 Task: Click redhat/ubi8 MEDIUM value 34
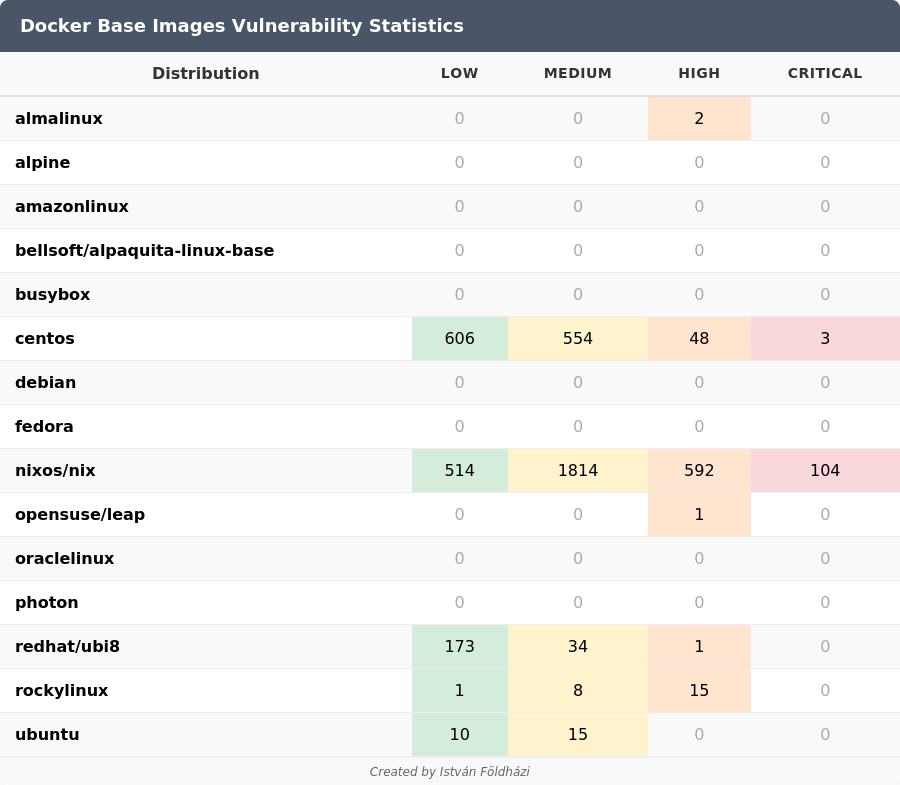click(577, 647)
